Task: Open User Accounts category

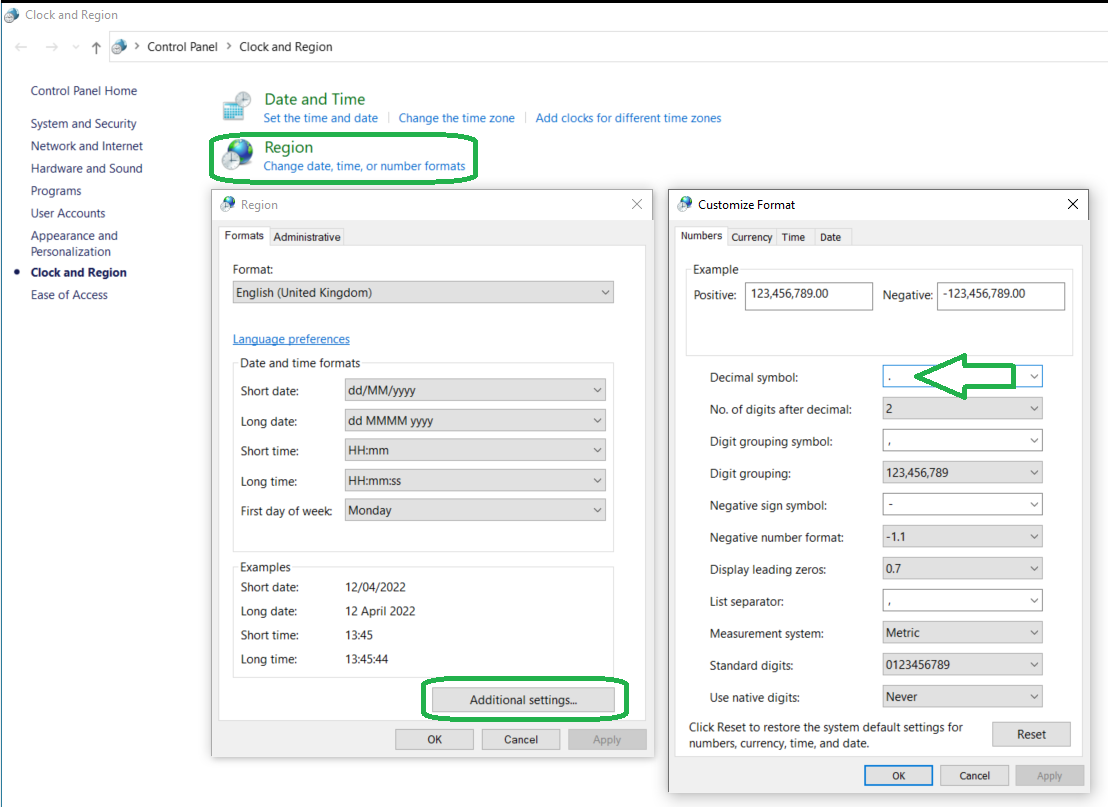Action: (68, 213)
